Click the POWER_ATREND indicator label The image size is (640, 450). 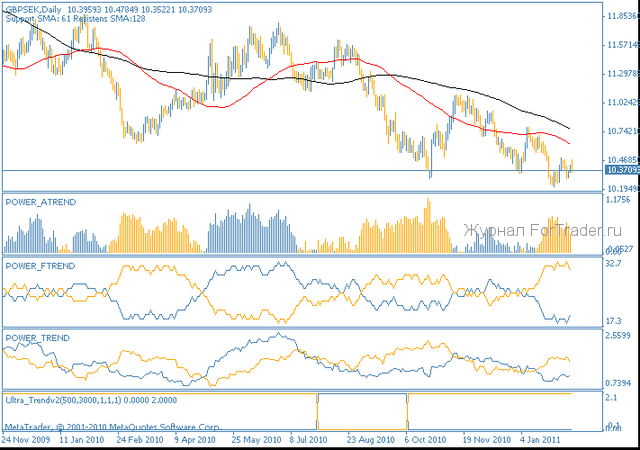41,202
